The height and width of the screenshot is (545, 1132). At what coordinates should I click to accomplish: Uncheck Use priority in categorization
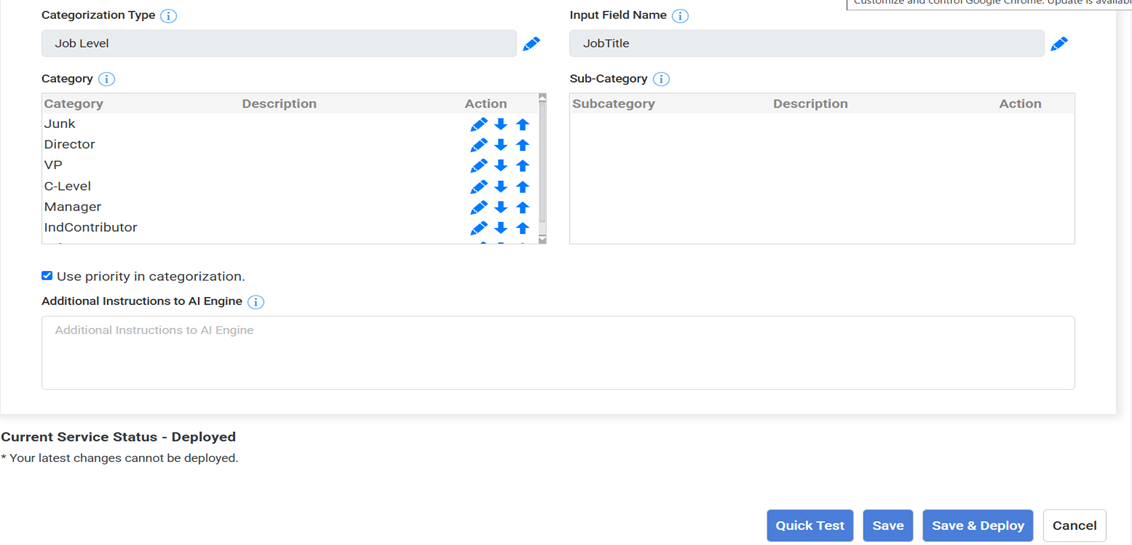[x=47, y=276]
